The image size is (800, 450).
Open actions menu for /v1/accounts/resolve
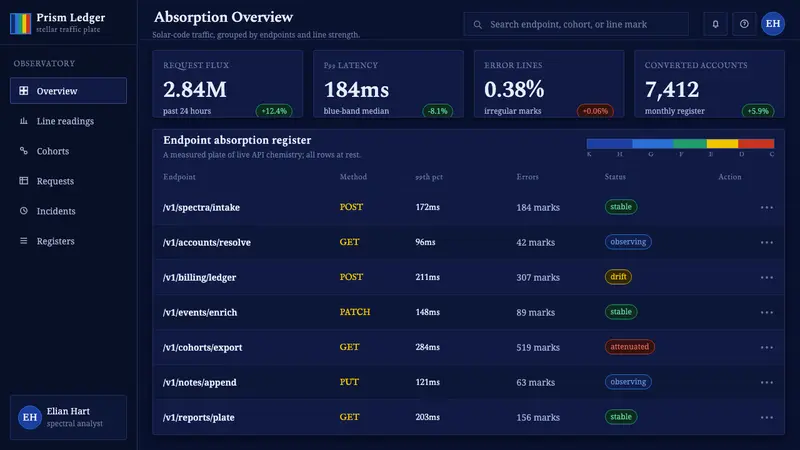[766, 242]
